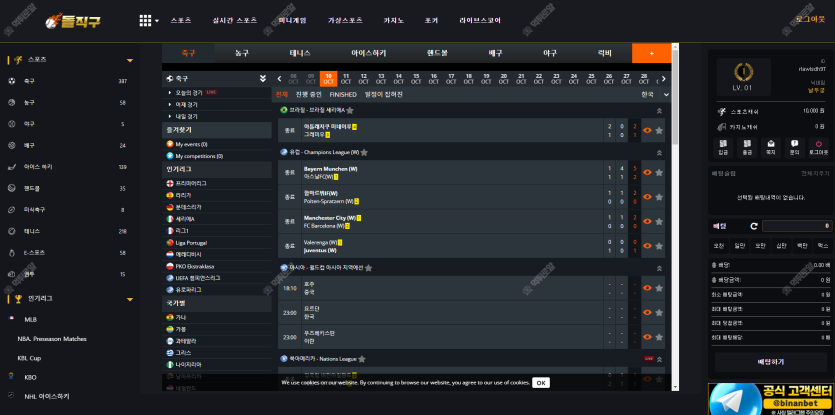The width and height of the screenshot is (835, 415).
Task: Select 카지노 in top navigation menu
Action: click(393, 20)
